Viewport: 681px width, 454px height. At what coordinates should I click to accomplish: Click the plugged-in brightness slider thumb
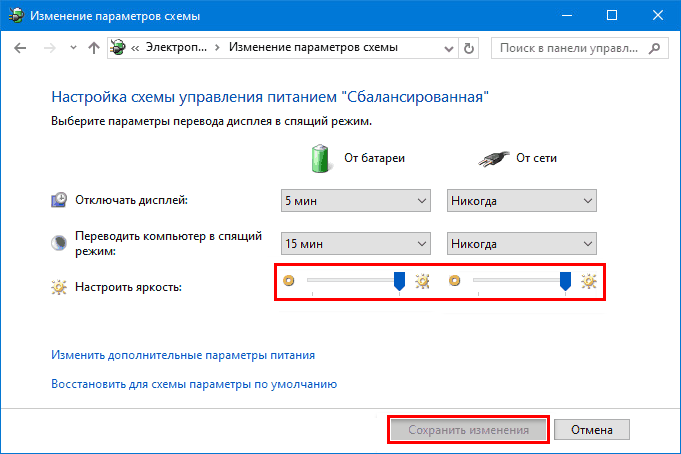point(565,281)
